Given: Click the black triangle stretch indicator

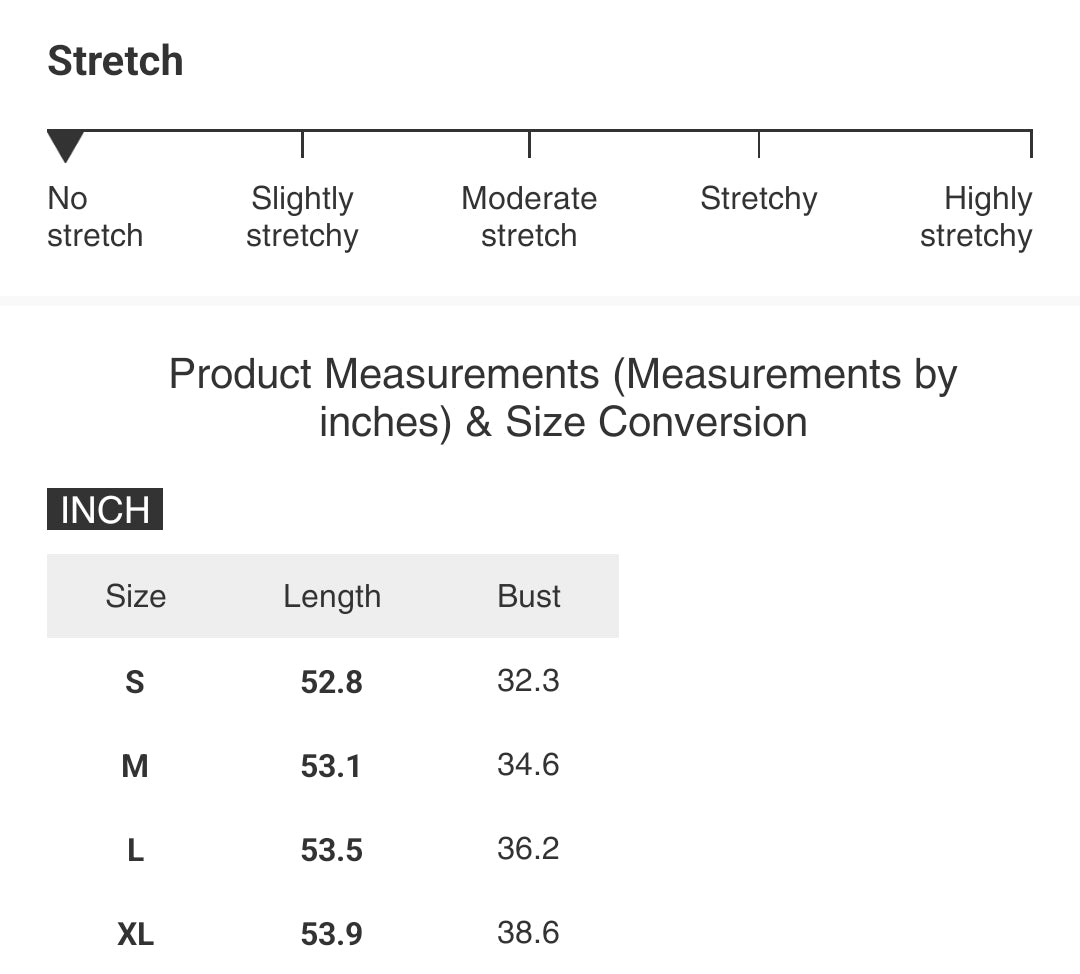Looking at the screenshot, I should [x=65, y=146].
